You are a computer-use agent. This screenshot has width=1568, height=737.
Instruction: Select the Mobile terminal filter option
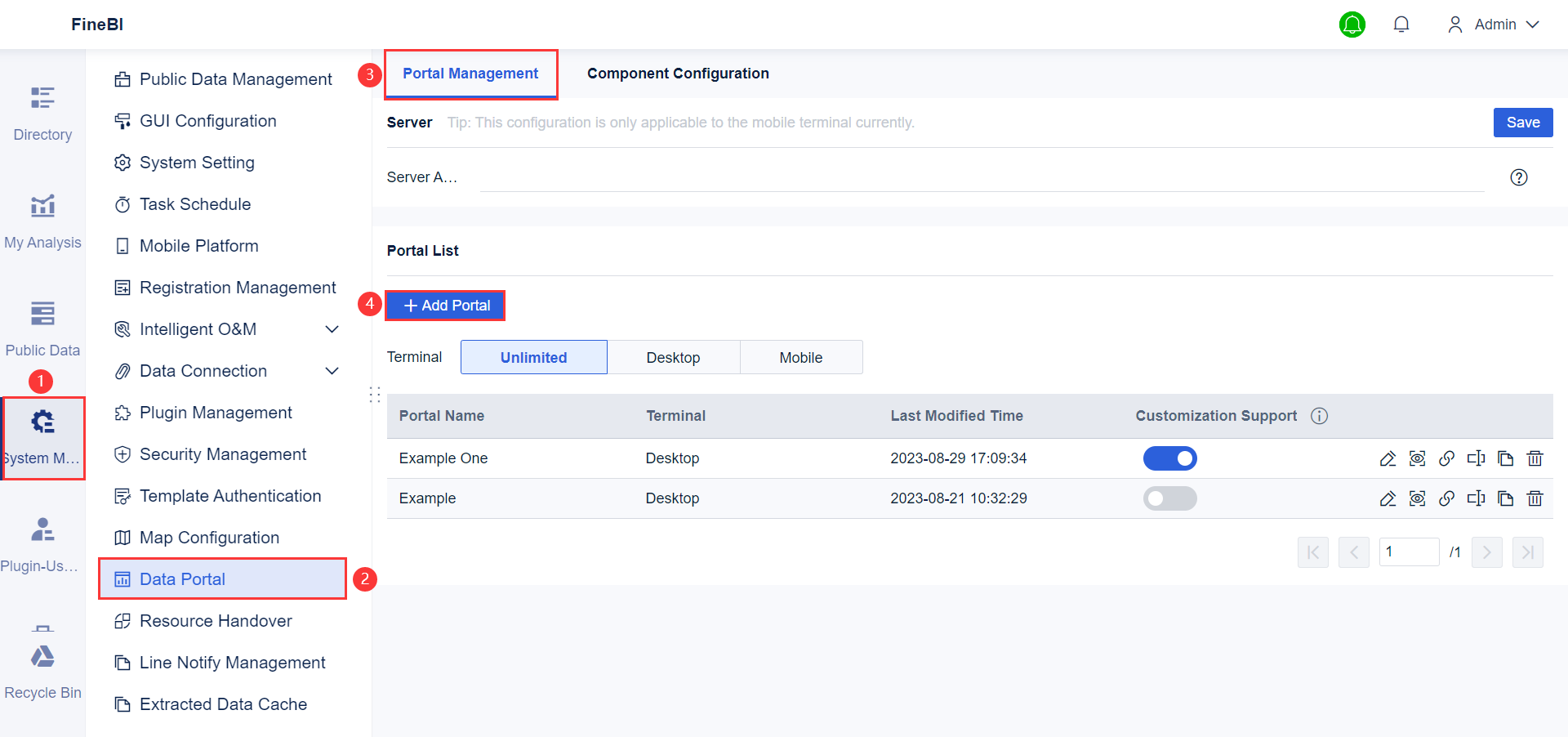click(800, 357)
